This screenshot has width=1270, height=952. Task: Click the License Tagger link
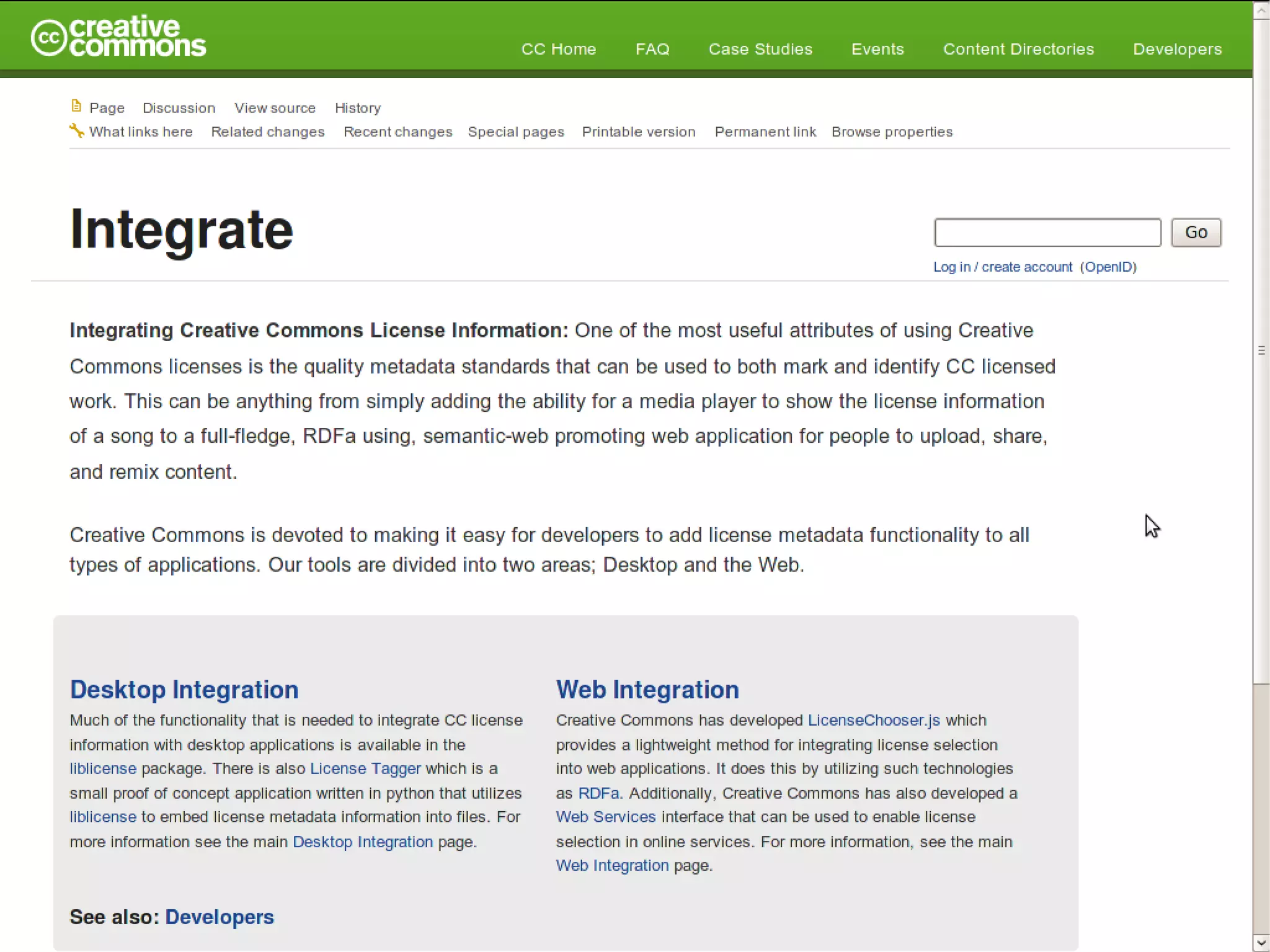[x=365, y=768]
